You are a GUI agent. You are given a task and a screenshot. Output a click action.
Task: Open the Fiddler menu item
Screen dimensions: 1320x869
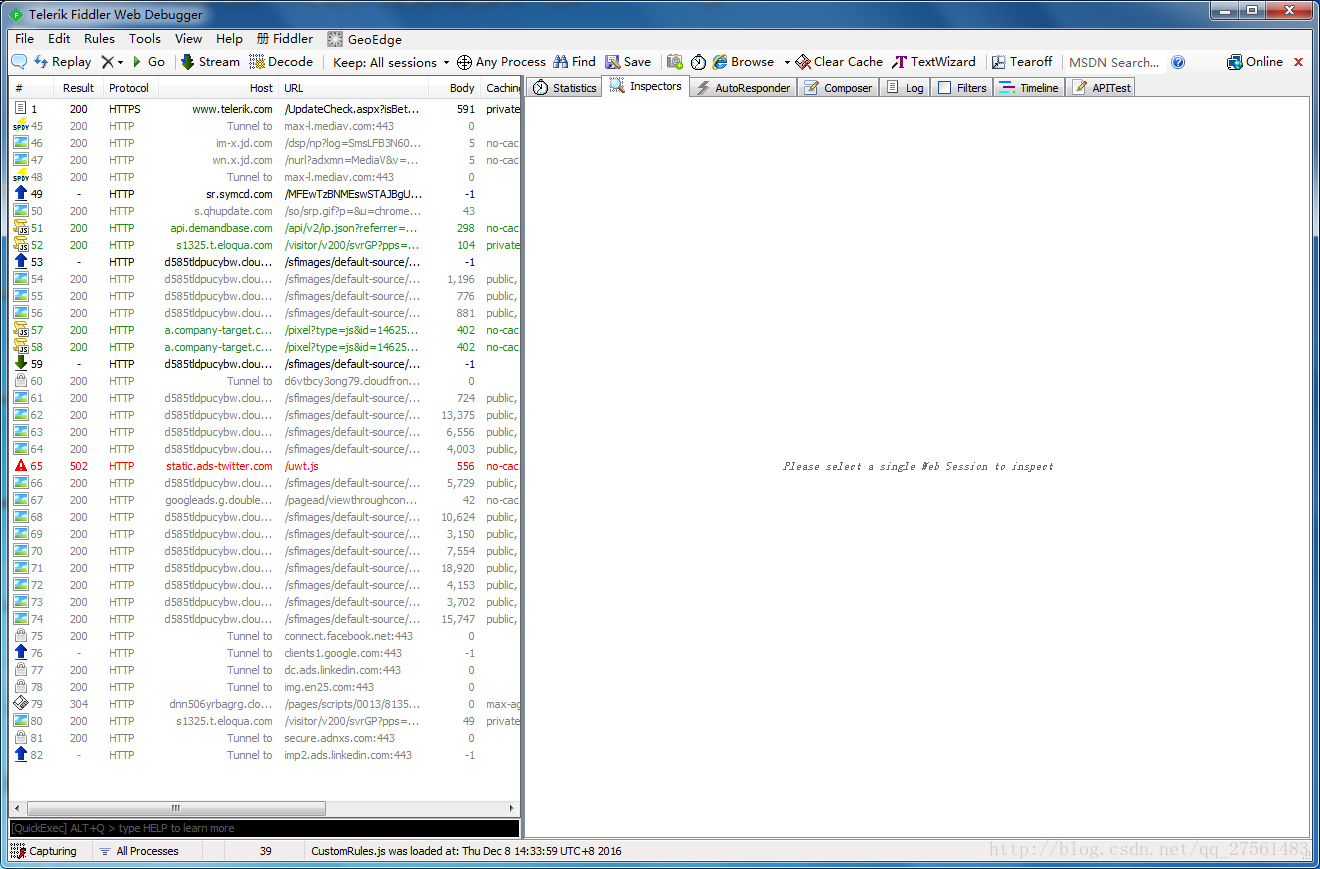[285, 39]
